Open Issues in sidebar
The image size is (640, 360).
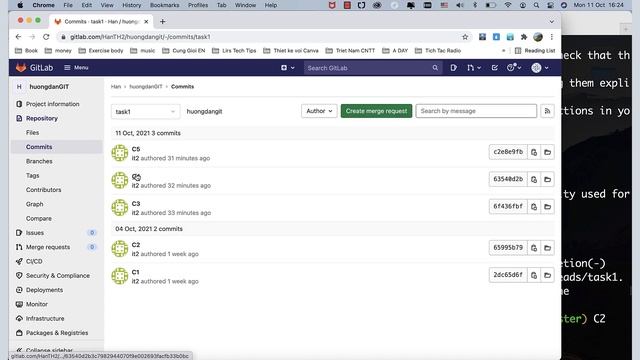point(35,233)
